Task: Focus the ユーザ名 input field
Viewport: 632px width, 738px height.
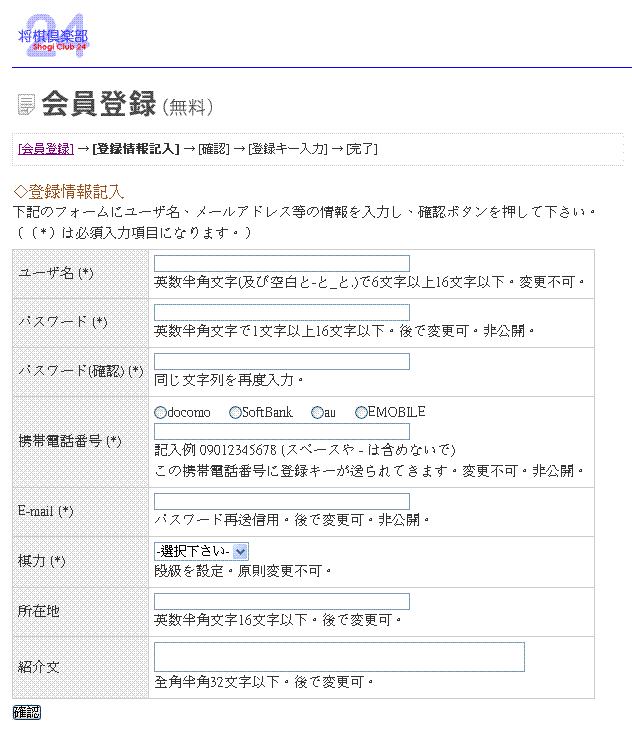Action: tap(282, 263)
